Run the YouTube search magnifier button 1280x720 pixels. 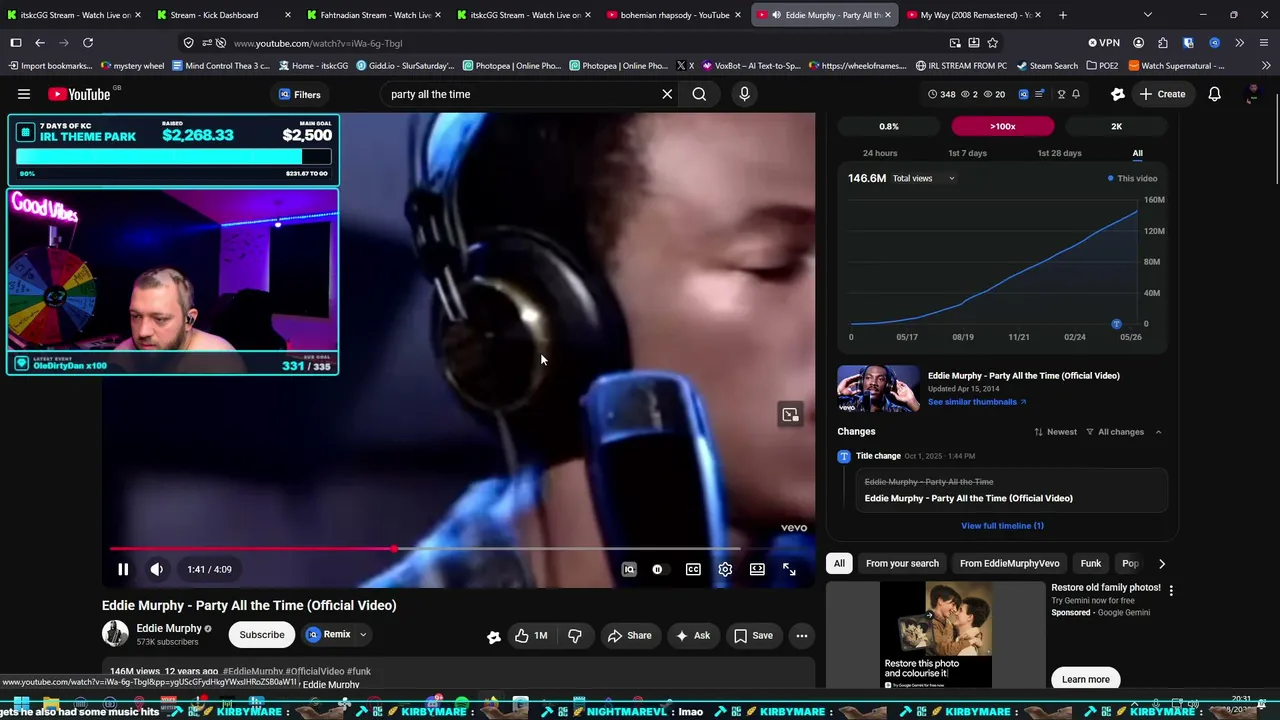coord(699,94)
